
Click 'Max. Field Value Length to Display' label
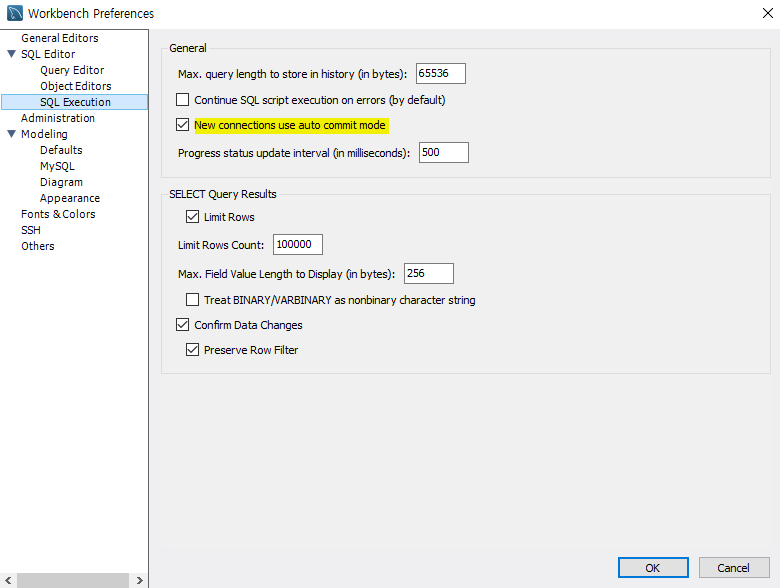(287, 274)
